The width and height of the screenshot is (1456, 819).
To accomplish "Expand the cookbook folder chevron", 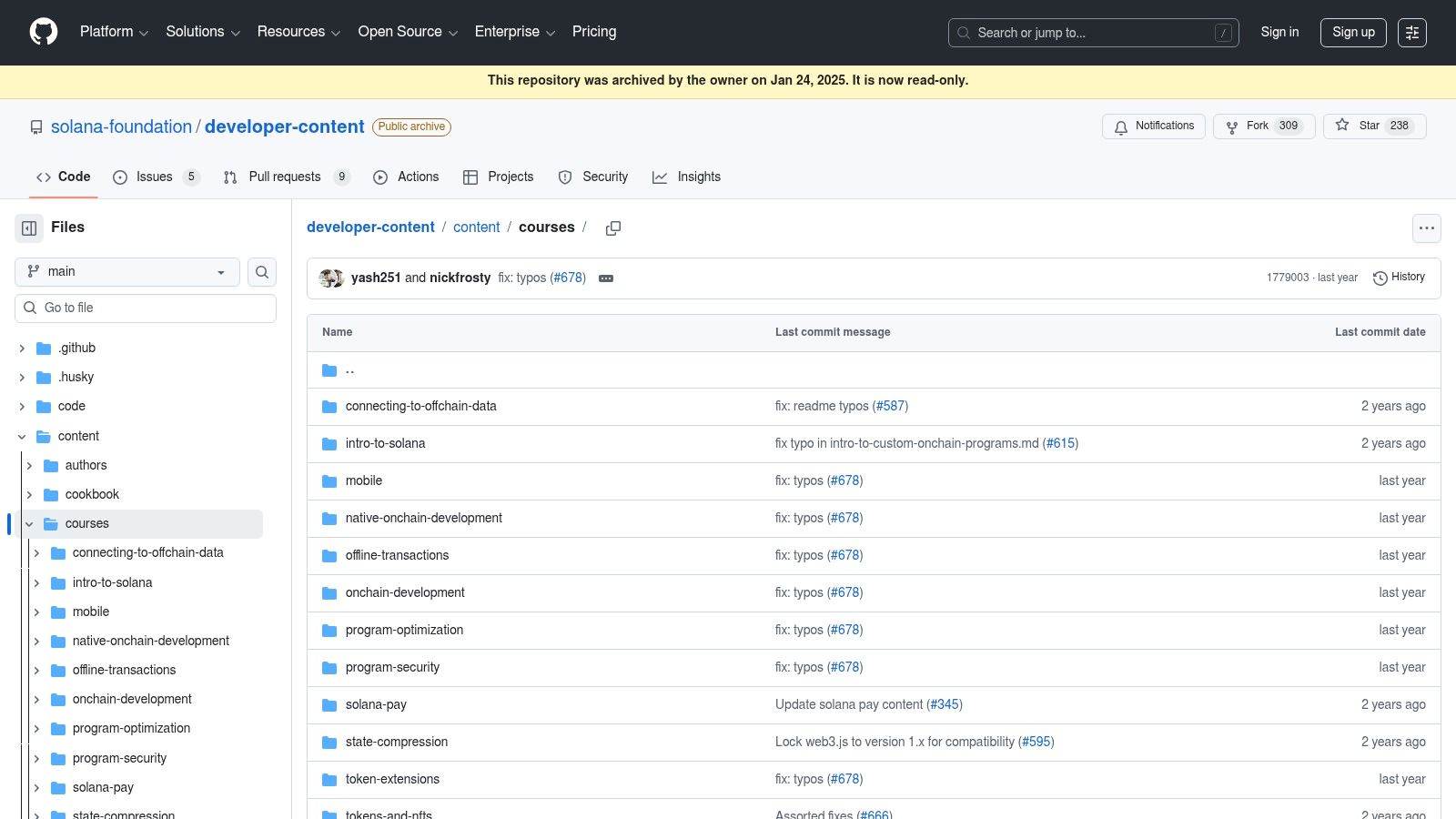I will pyautogui.click(x=29, y=495).
